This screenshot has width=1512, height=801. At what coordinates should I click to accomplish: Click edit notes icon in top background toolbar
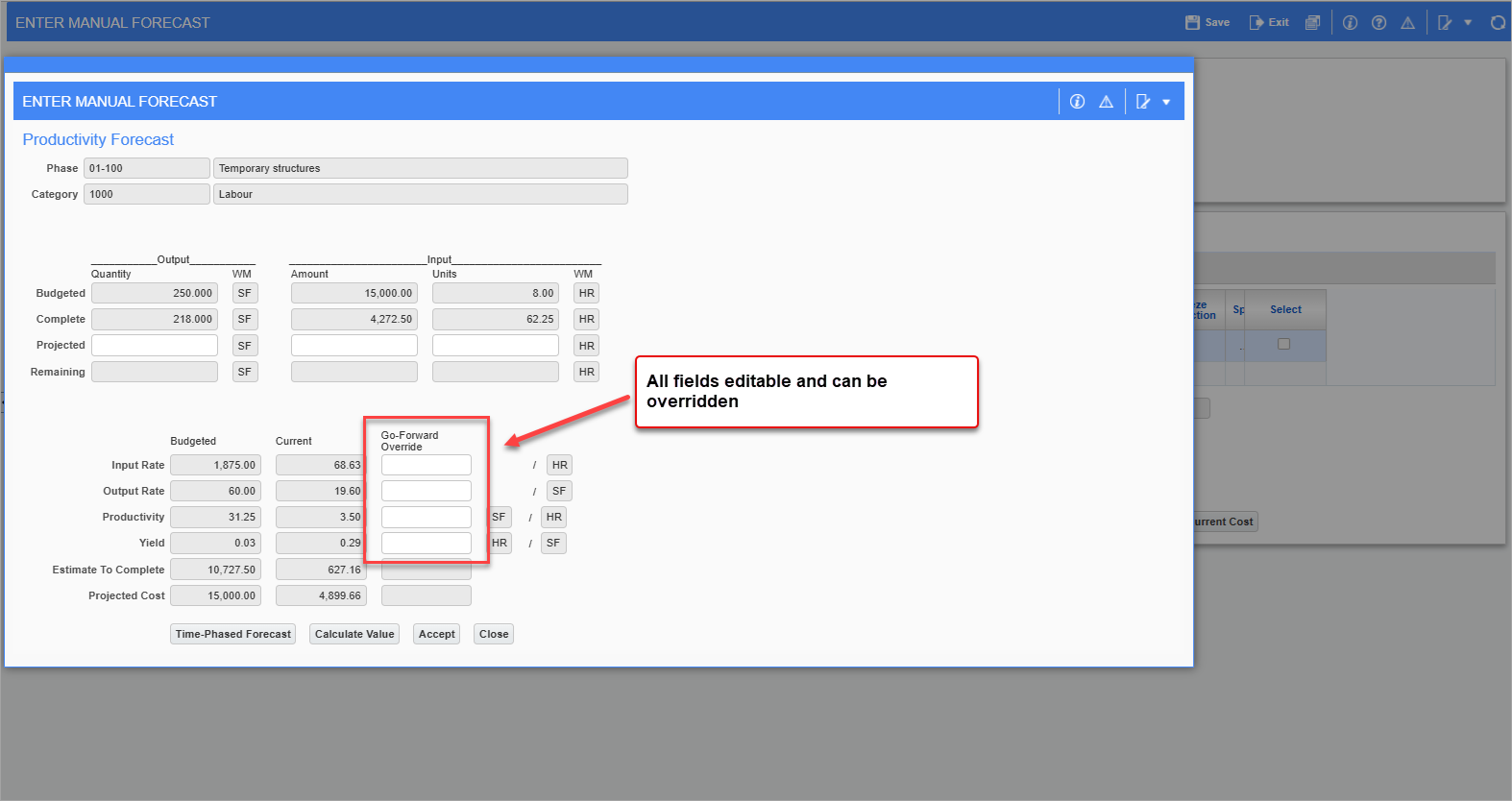[1445, 22]
